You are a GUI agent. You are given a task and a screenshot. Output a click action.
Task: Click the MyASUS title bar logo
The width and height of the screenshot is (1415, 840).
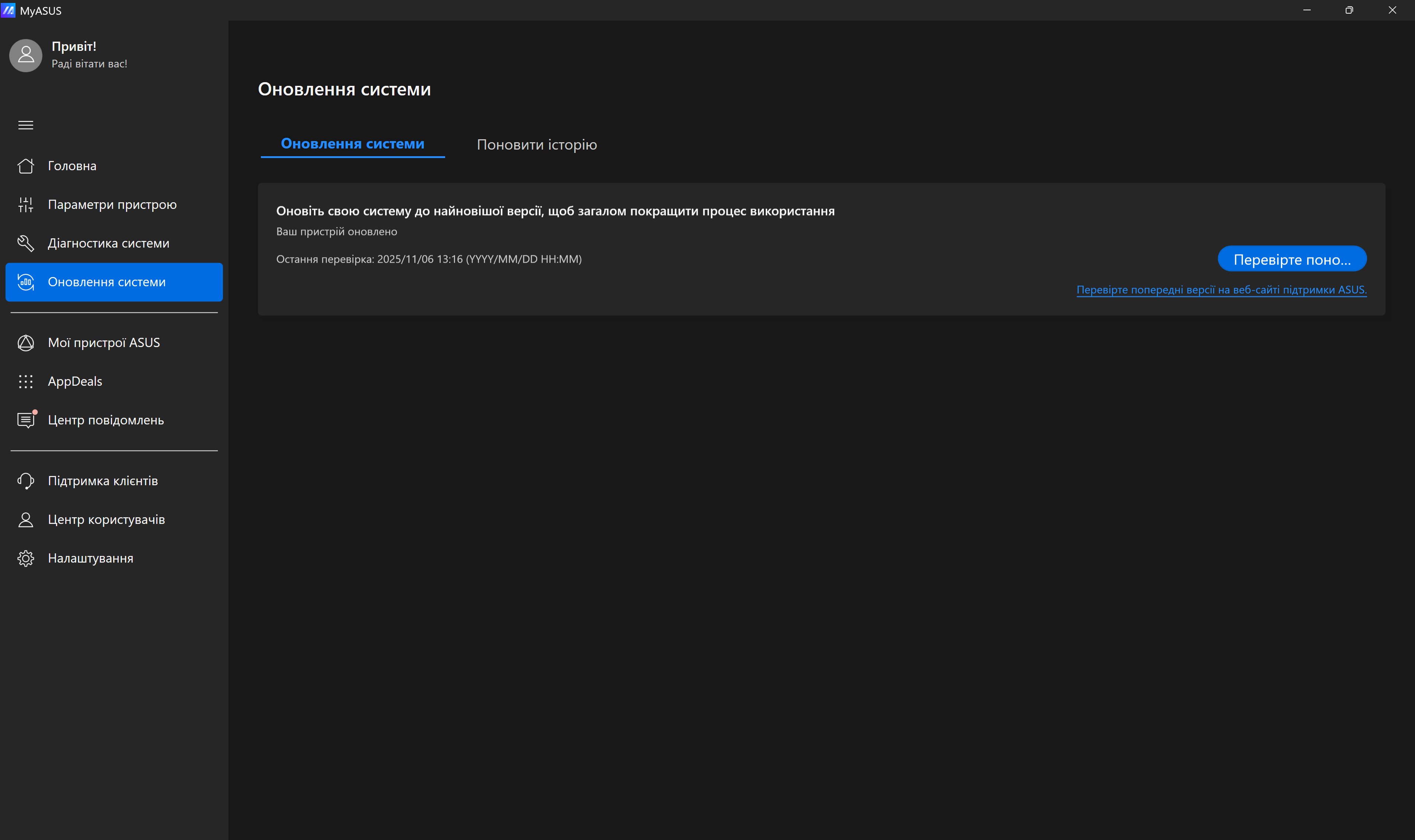pos(8,10)
